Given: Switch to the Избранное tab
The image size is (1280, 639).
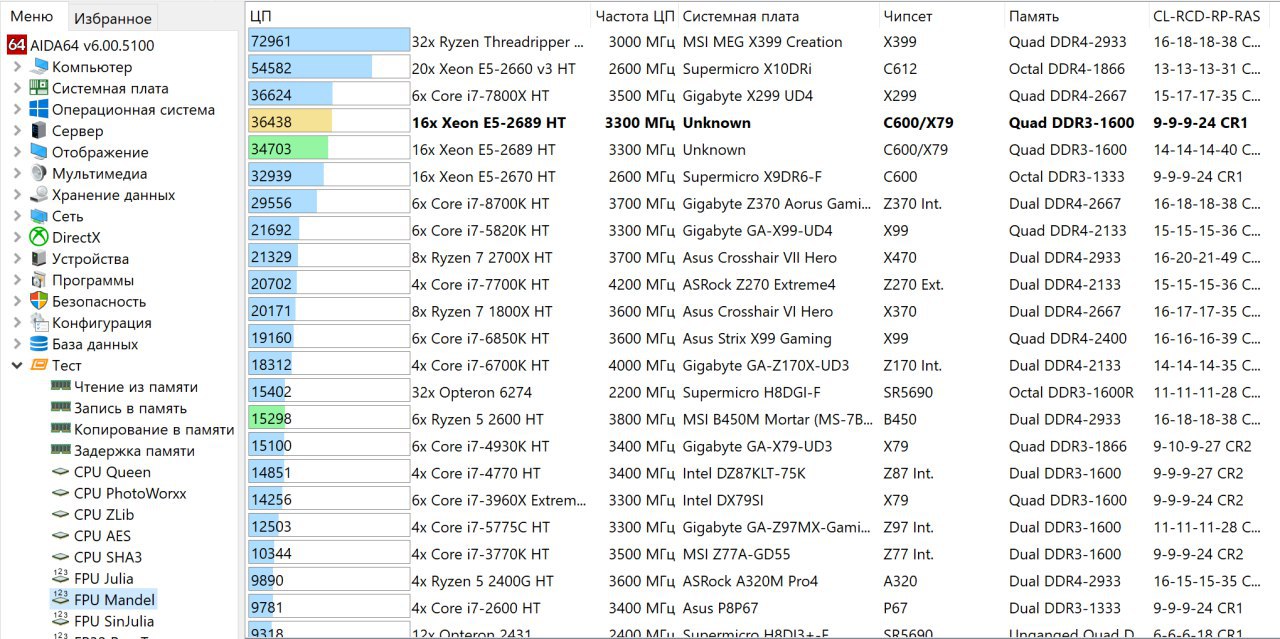Looking at the screenshot, I should click(x=113, y=18).
